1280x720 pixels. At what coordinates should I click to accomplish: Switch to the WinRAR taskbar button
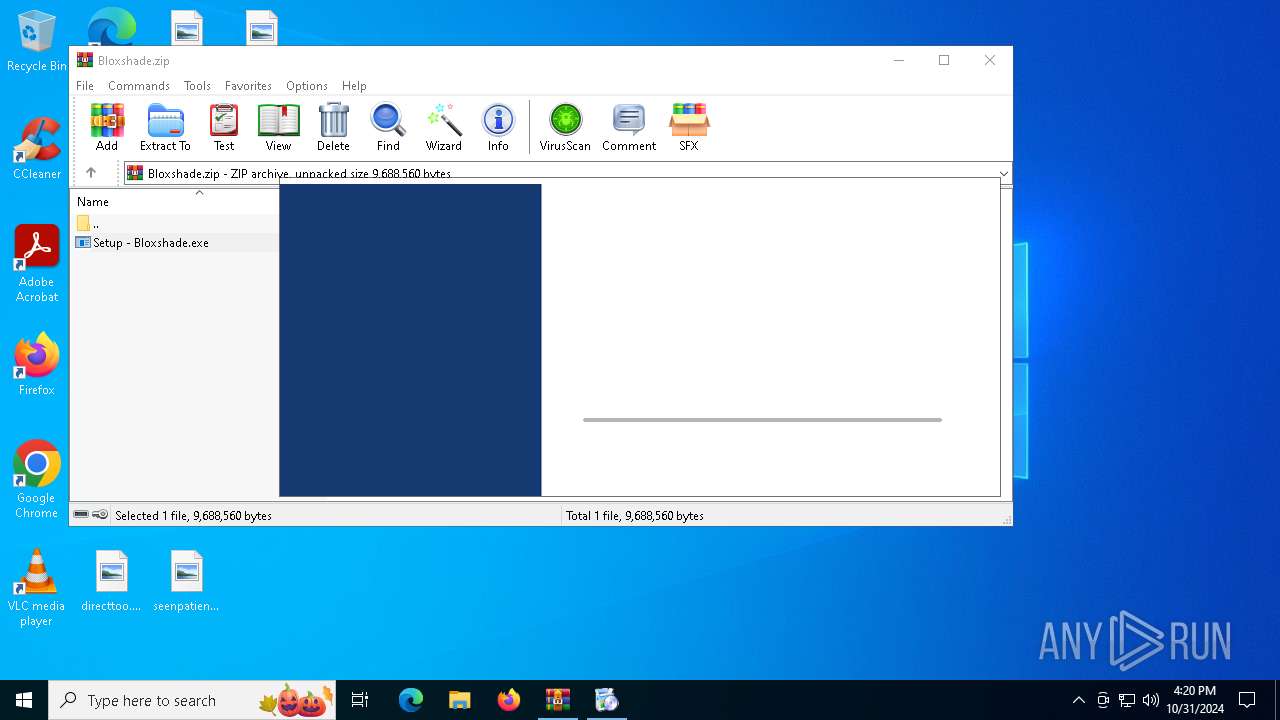[x=557, y=700]
